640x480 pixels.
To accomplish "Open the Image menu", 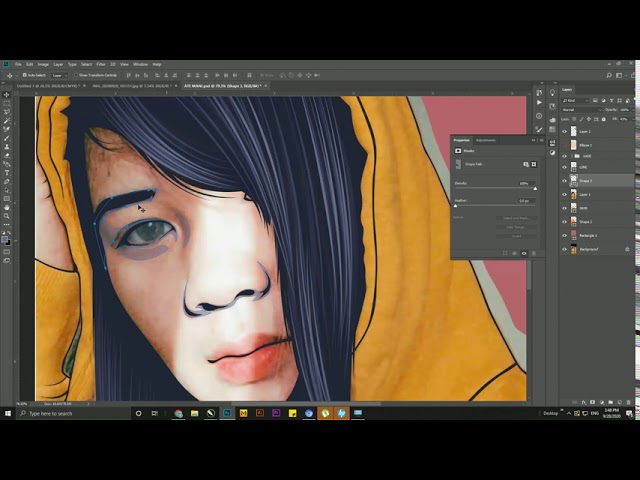I will [43, 64].
